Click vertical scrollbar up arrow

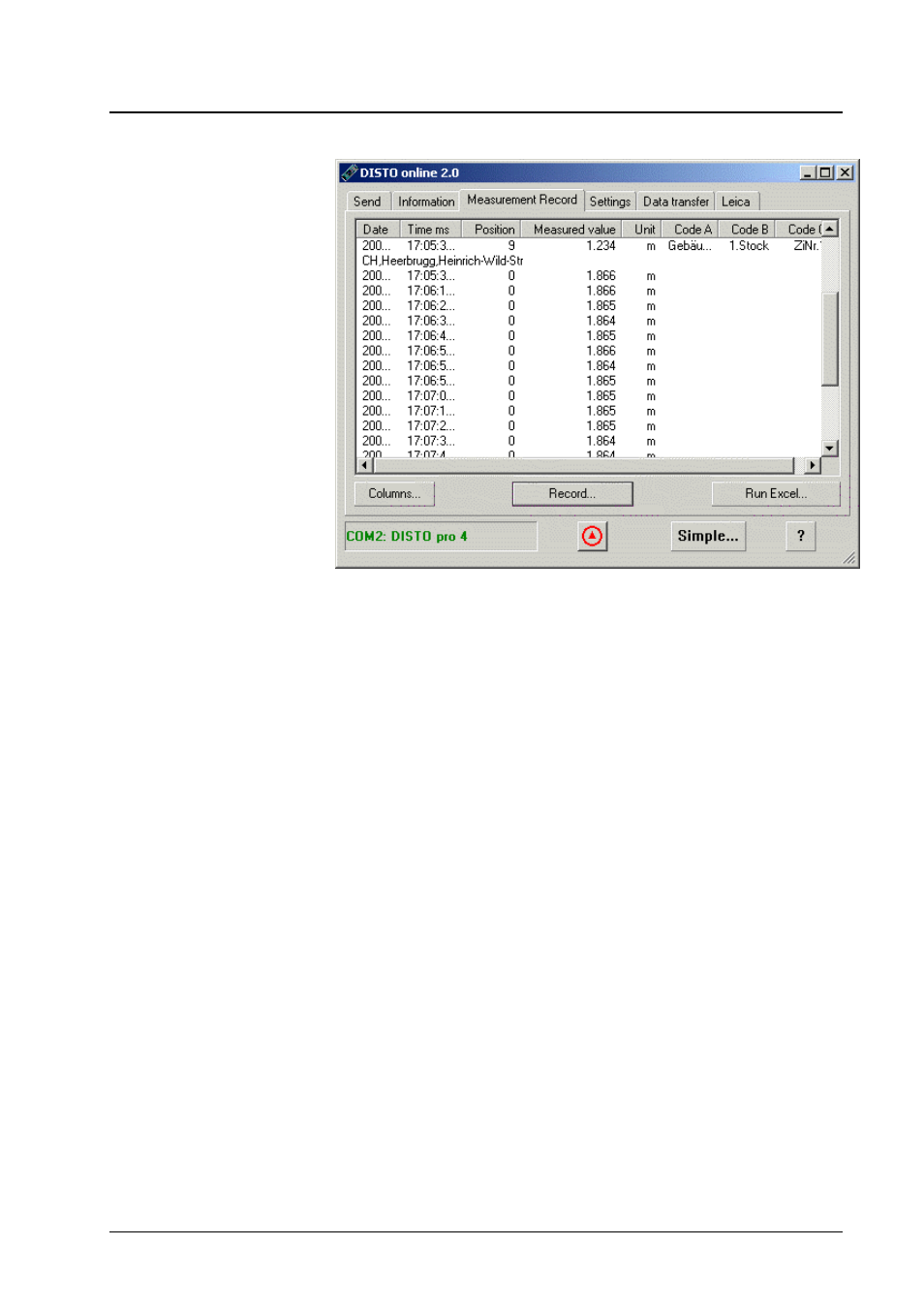pos(830,229)
